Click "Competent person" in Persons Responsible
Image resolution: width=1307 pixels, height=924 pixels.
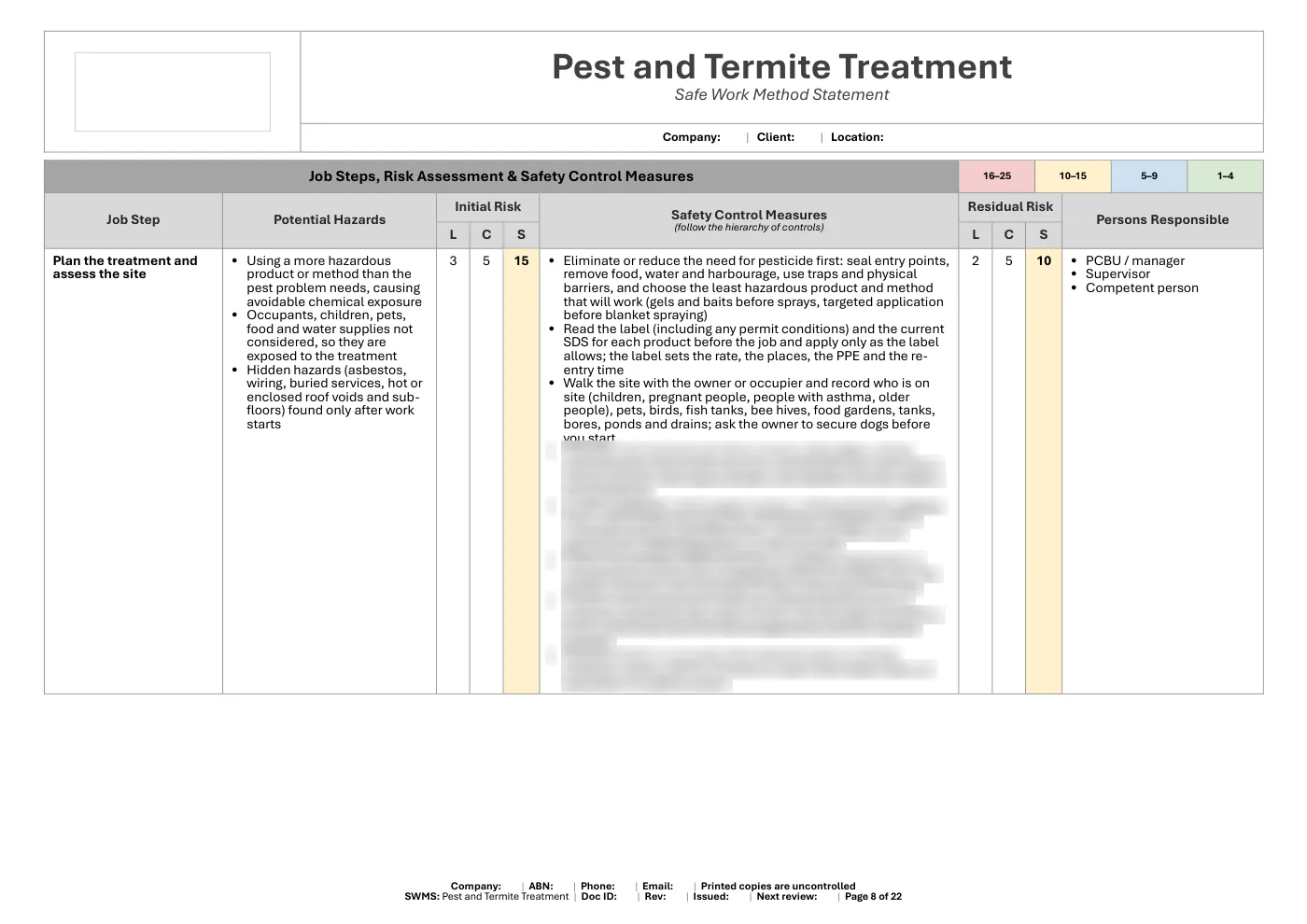click(1142, 288)
